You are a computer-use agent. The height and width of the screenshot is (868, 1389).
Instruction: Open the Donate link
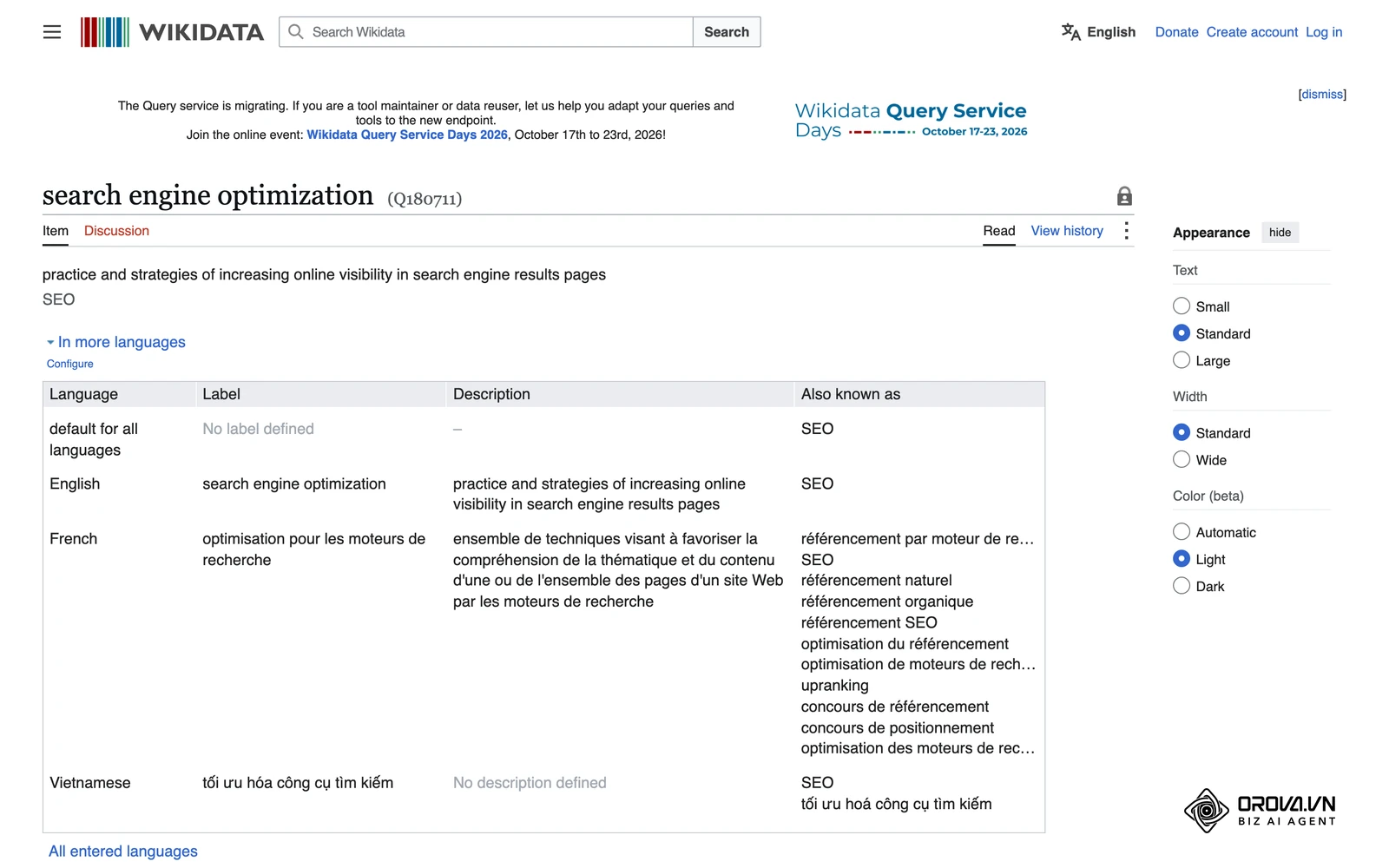pos(1176,32)
